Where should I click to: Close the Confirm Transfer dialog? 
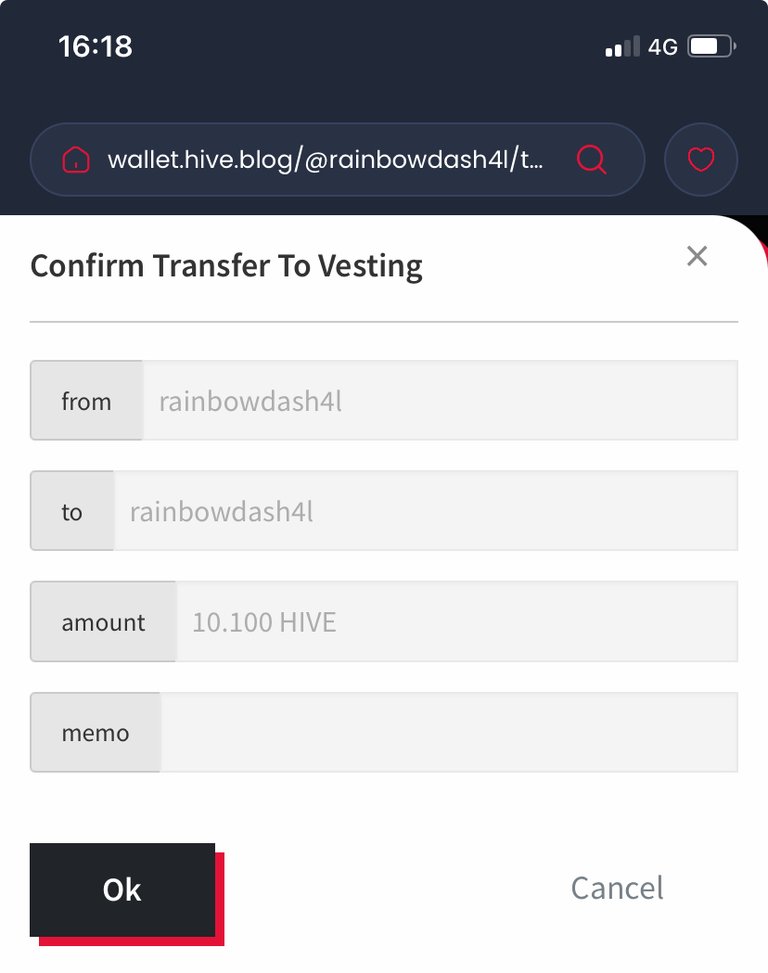697,256
